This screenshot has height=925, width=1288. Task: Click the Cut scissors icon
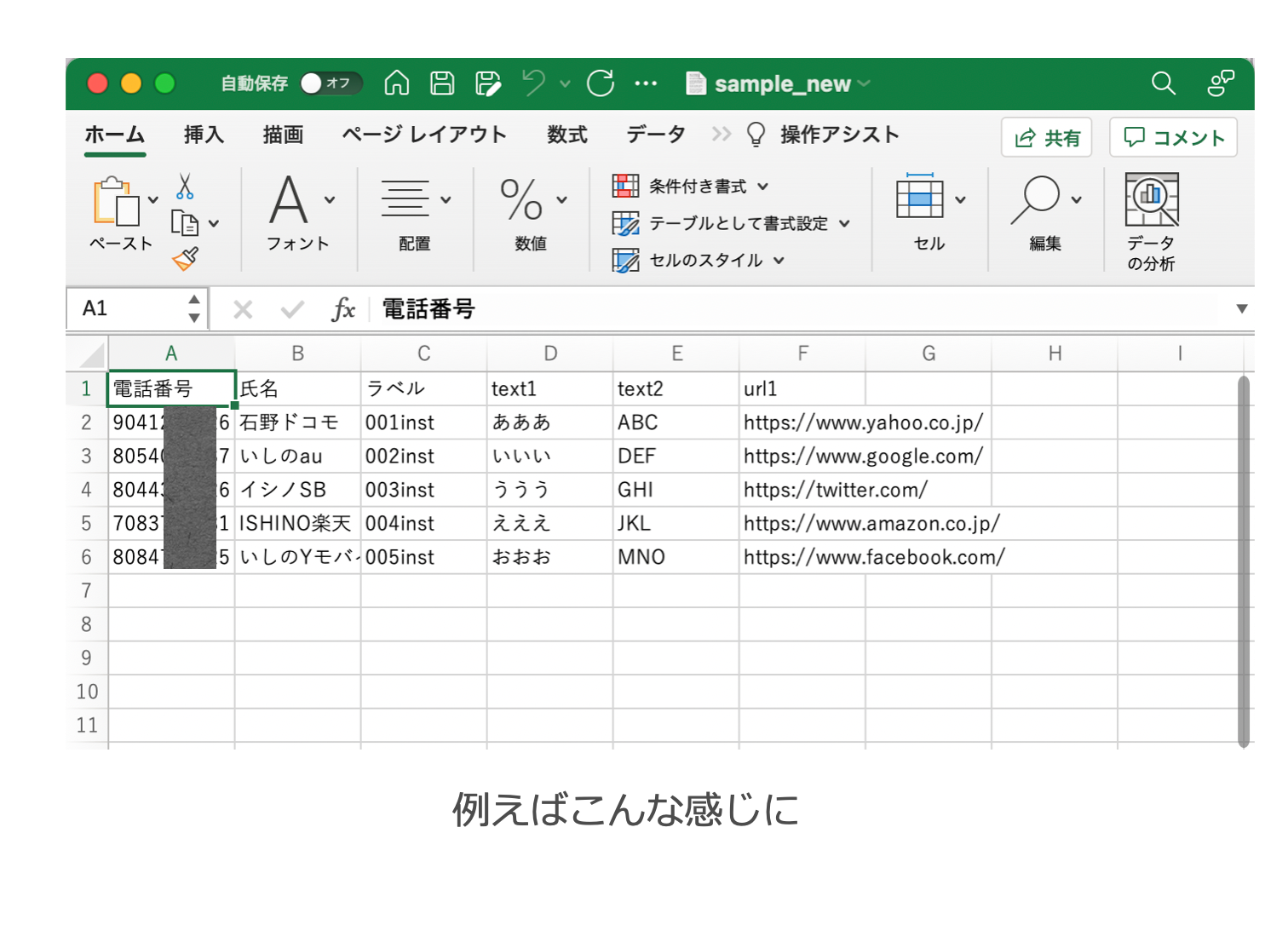(185, 187)
